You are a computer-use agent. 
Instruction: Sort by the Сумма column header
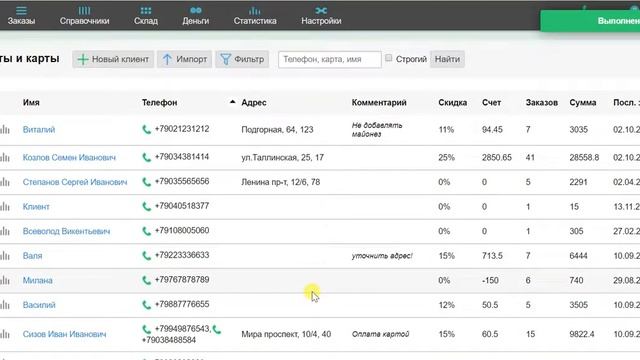582,102
